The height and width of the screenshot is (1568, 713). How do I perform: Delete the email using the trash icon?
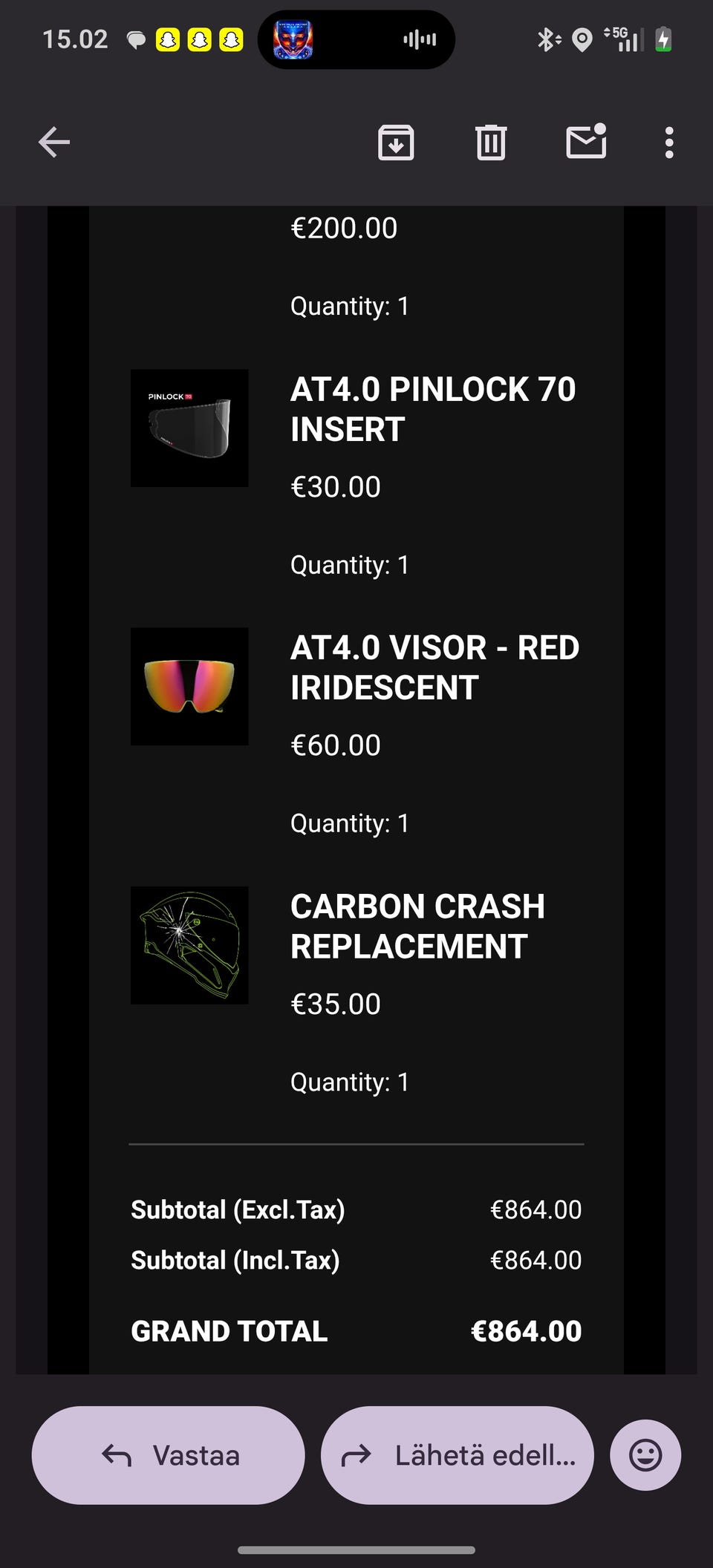coord(491,142)
